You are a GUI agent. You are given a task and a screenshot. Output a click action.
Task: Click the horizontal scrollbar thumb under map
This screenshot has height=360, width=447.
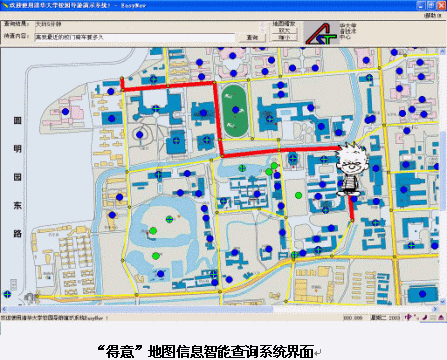pos(140,309)
